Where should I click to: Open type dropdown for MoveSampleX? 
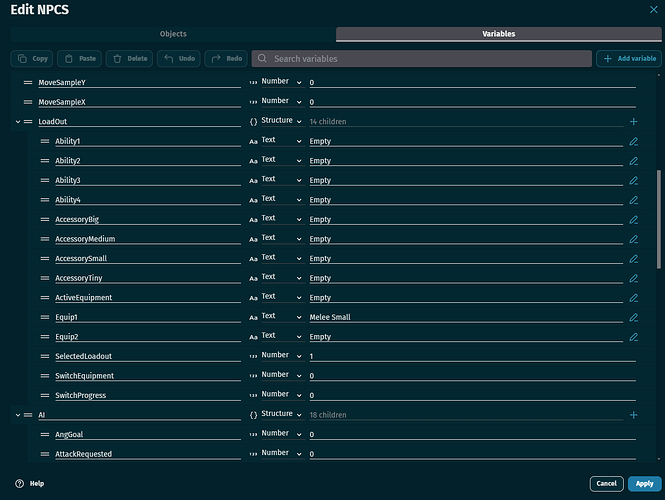281,101
